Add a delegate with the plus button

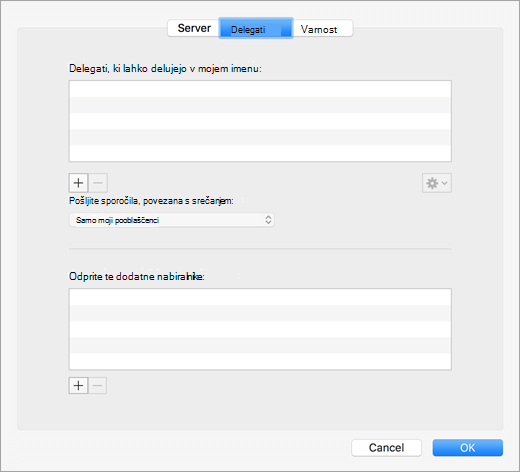click(x=78, y=183)
